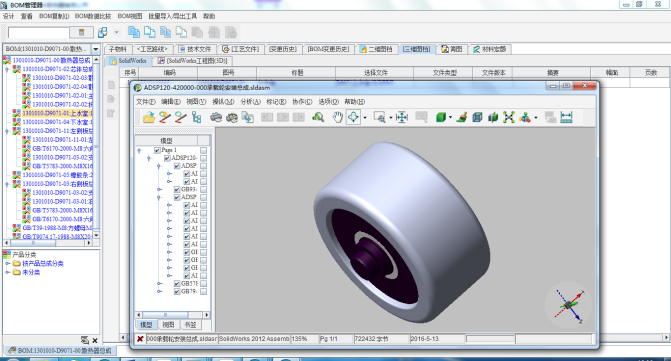Click the blue wireframe cube icon
The image size is (671, 361).
tap(477, 117)
